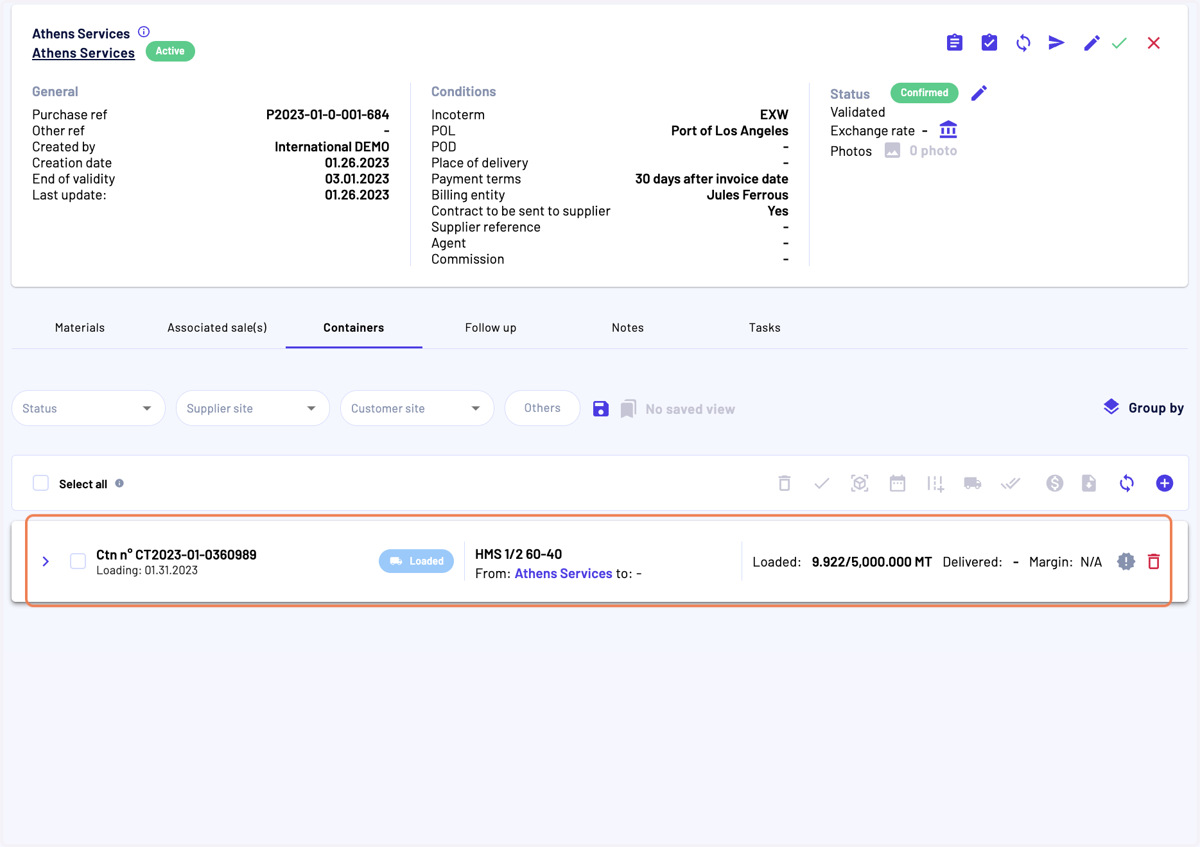
Task: Click the cube scan icon in containers toolbar
Action: pos(859,483)
